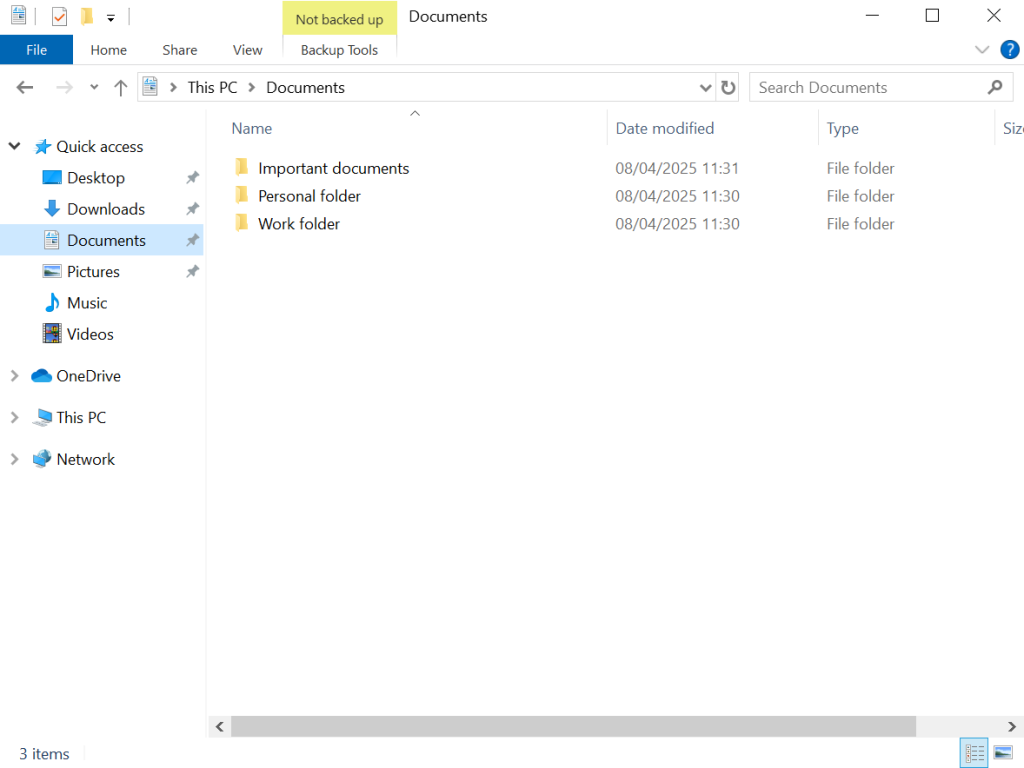1024x768 pixels.
Task: Expand the ribbon with the chevron
Action: click(981, 50)
